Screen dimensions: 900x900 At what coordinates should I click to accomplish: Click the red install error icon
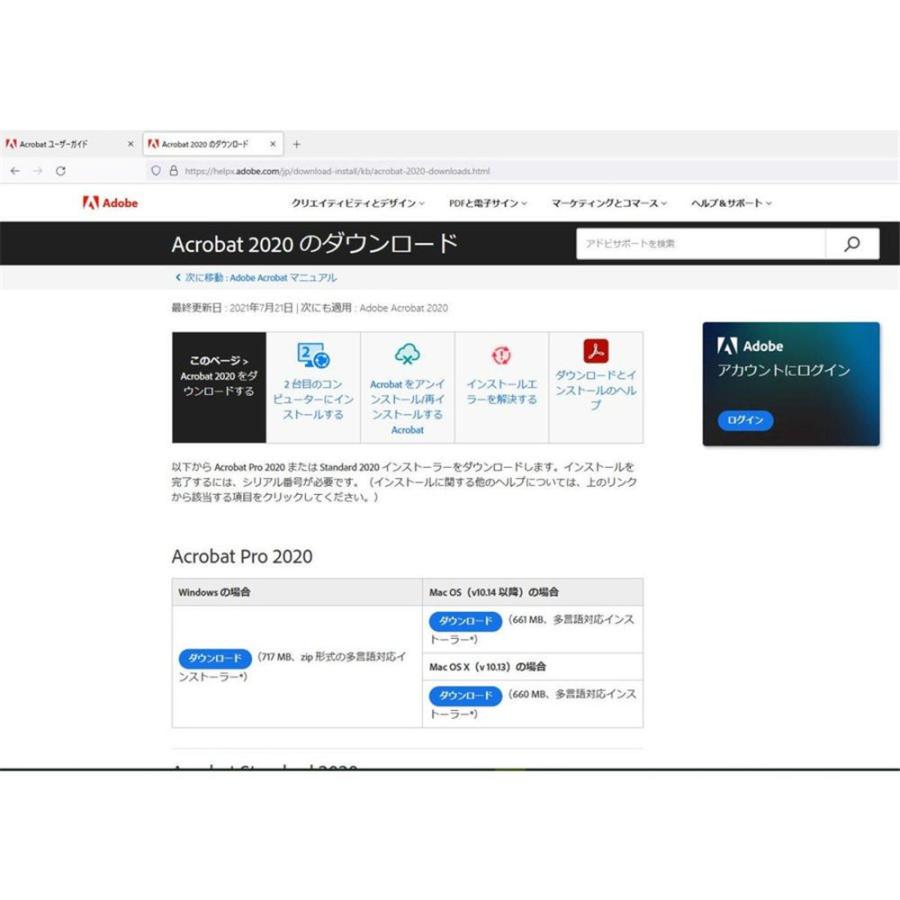click(502, 355)
